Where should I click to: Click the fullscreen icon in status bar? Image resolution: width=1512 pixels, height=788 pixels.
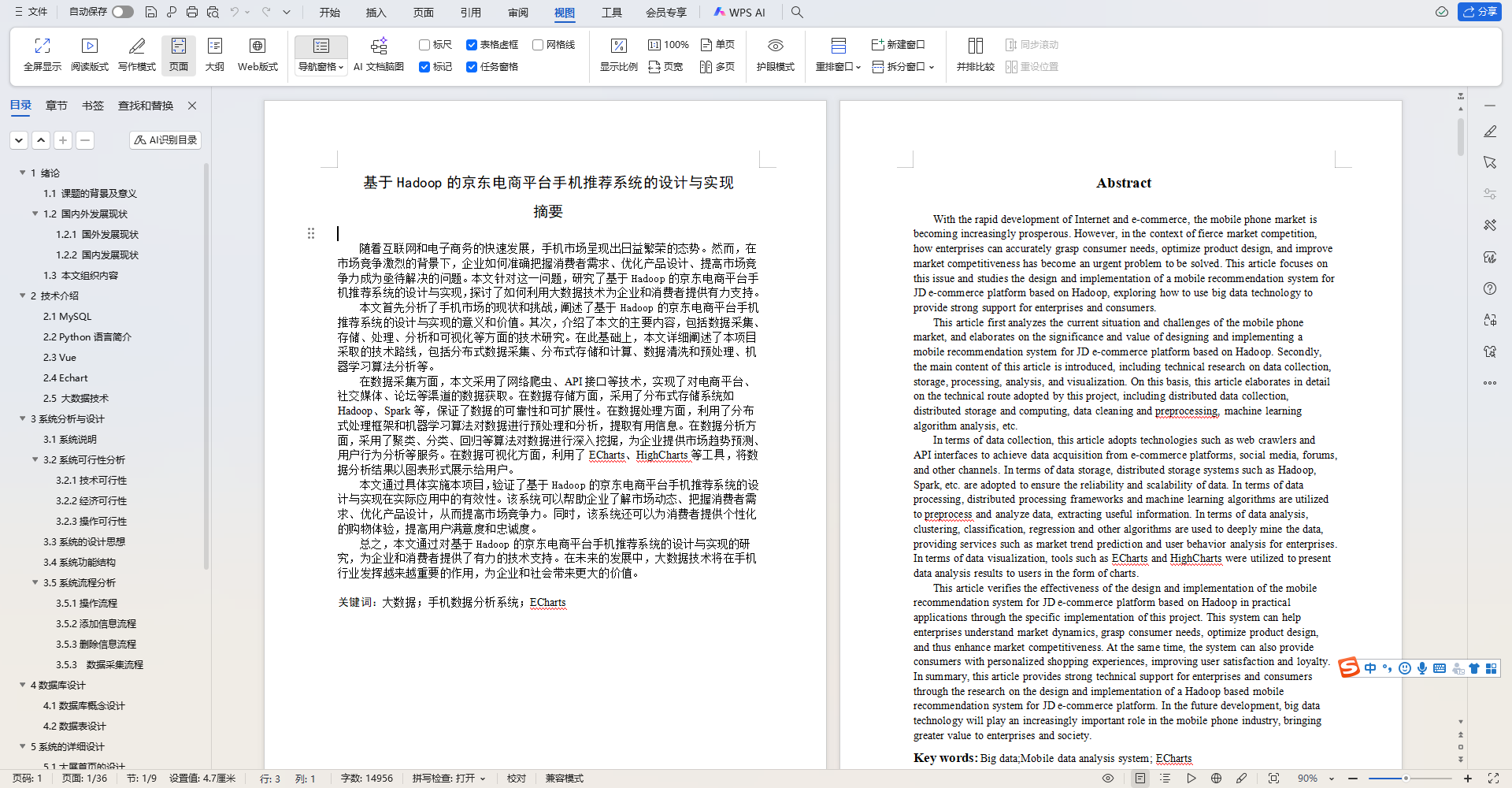tap(1493, 779)
